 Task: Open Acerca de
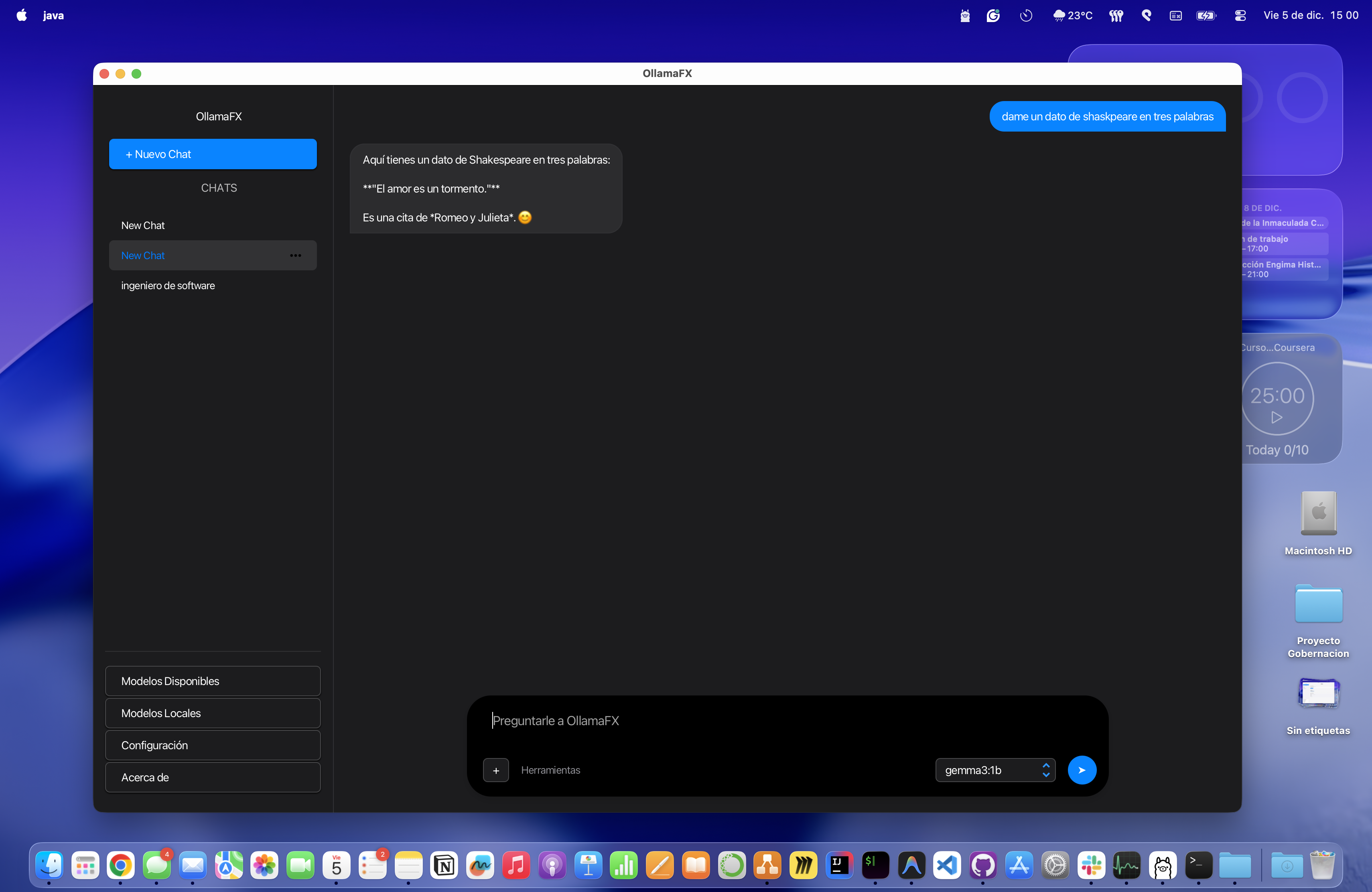pos(213,778)
